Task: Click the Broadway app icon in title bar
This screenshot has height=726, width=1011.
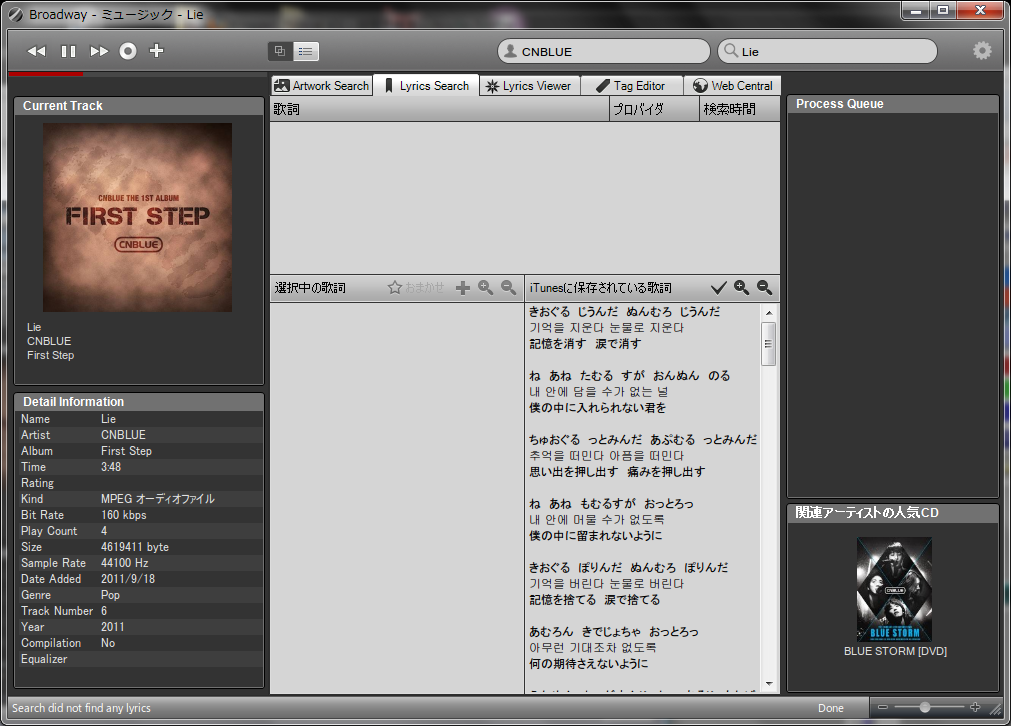Action: coord(15,14)
